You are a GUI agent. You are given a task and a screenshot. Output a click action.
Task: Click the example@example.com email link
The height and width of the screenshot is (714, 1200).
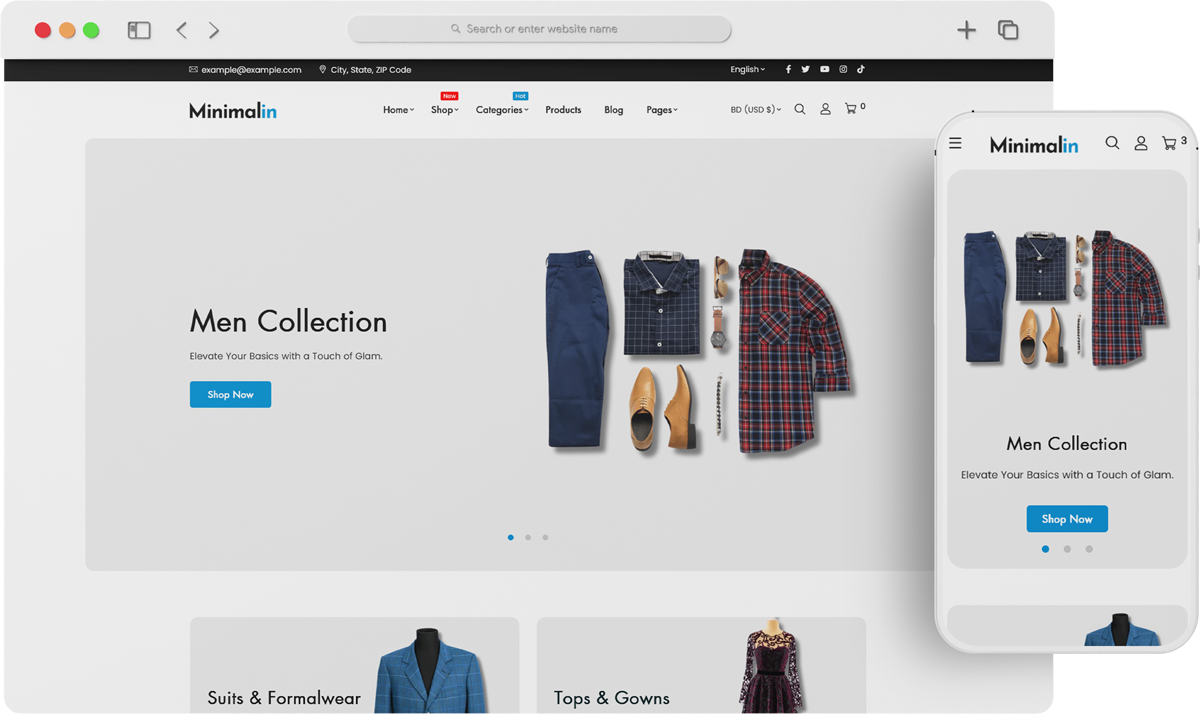tap(245, 70)
